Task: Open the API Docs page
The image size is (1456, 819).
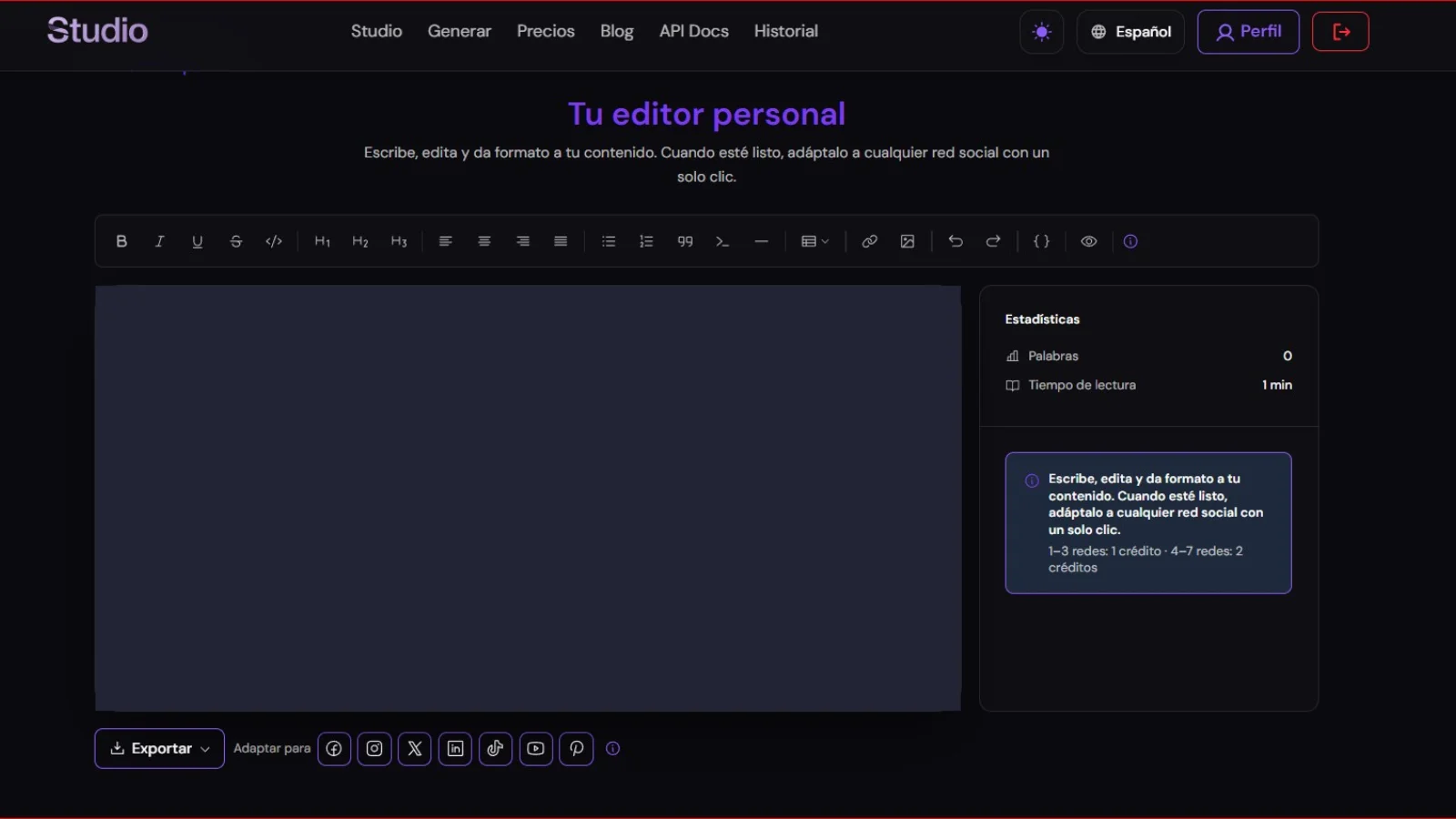Action: tap(693, 31)
